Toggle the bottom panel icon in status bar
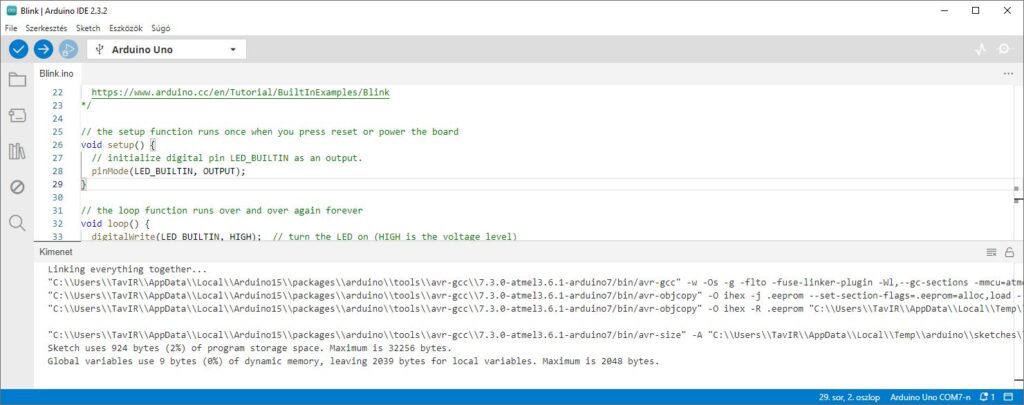The width and height of the screenshot is (1024, 405). click(1008, 397)
